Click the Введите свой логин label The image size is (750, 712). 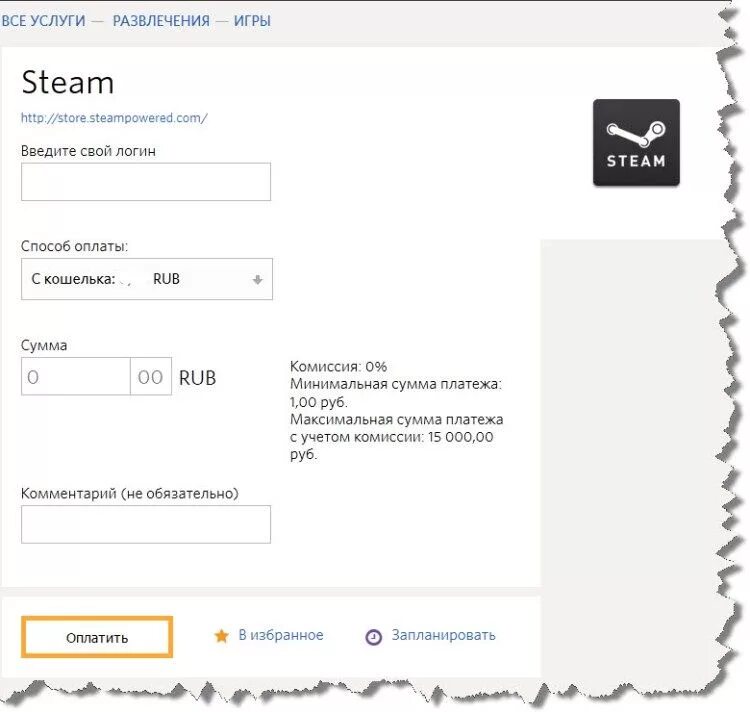point(88,151)
